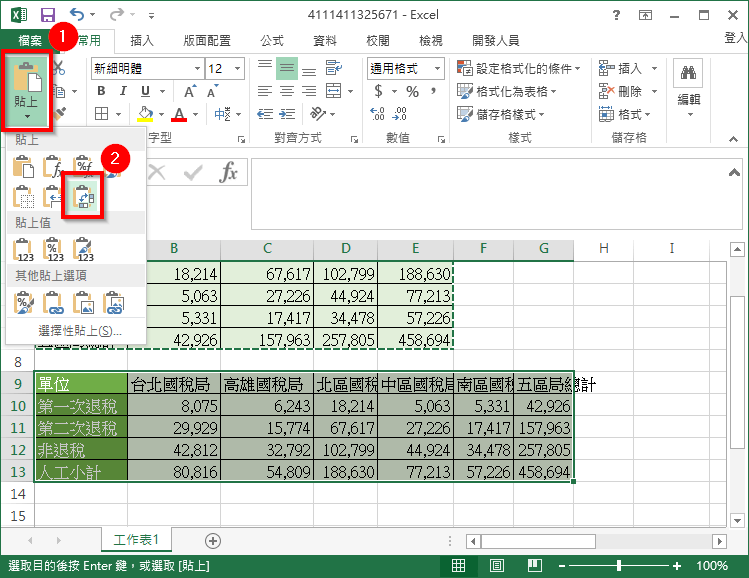The height and width of the screenshot is (578, 749).
Task: Open the Find binoculars editing icon
Action: click(x=688, y=73)
